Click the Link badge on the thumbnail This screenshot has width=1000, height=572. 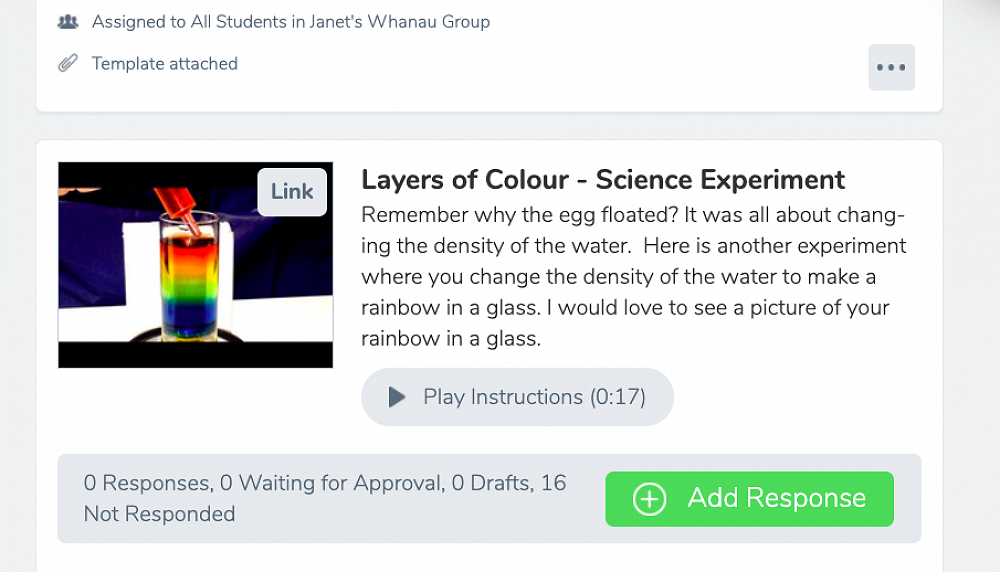pyautogui.click(x=292, y=192)
